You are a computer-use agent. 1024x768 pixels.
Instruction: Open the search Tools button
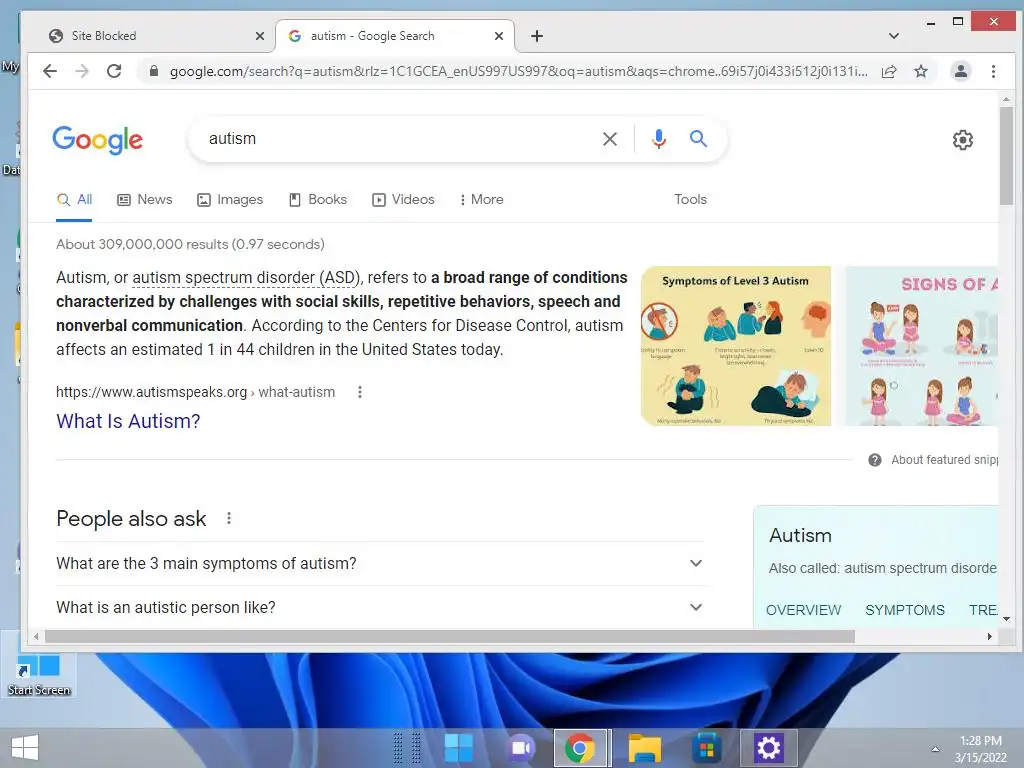690,200
